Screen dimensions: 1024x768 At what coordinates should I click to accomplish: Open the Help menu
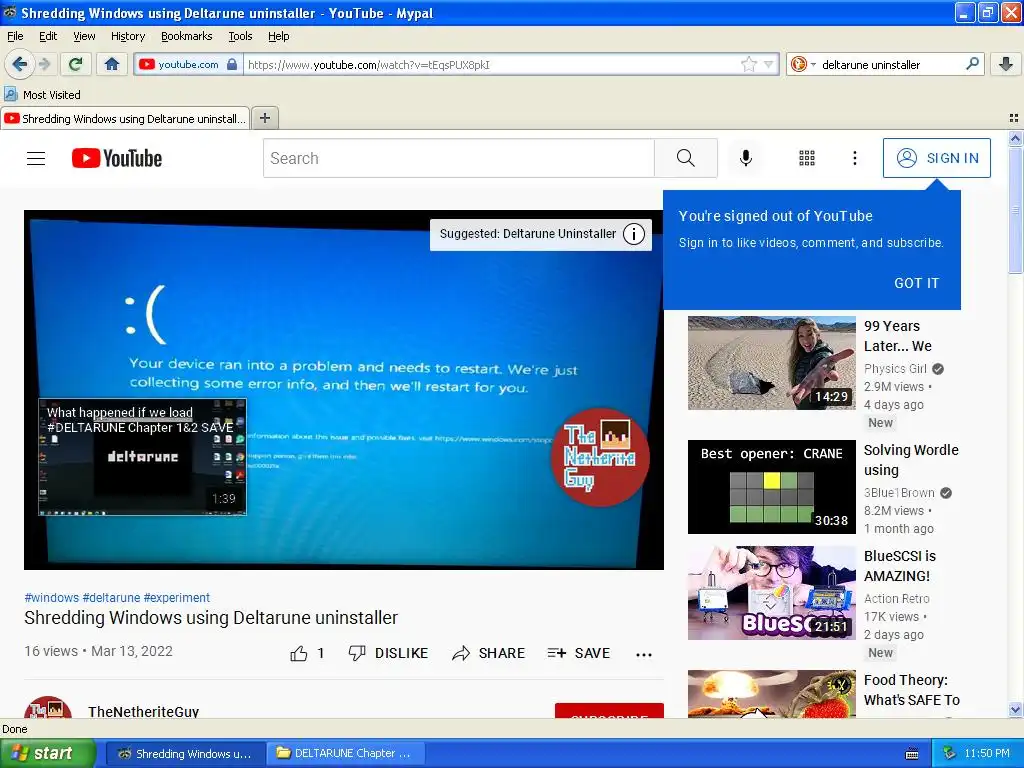[278, 36]
